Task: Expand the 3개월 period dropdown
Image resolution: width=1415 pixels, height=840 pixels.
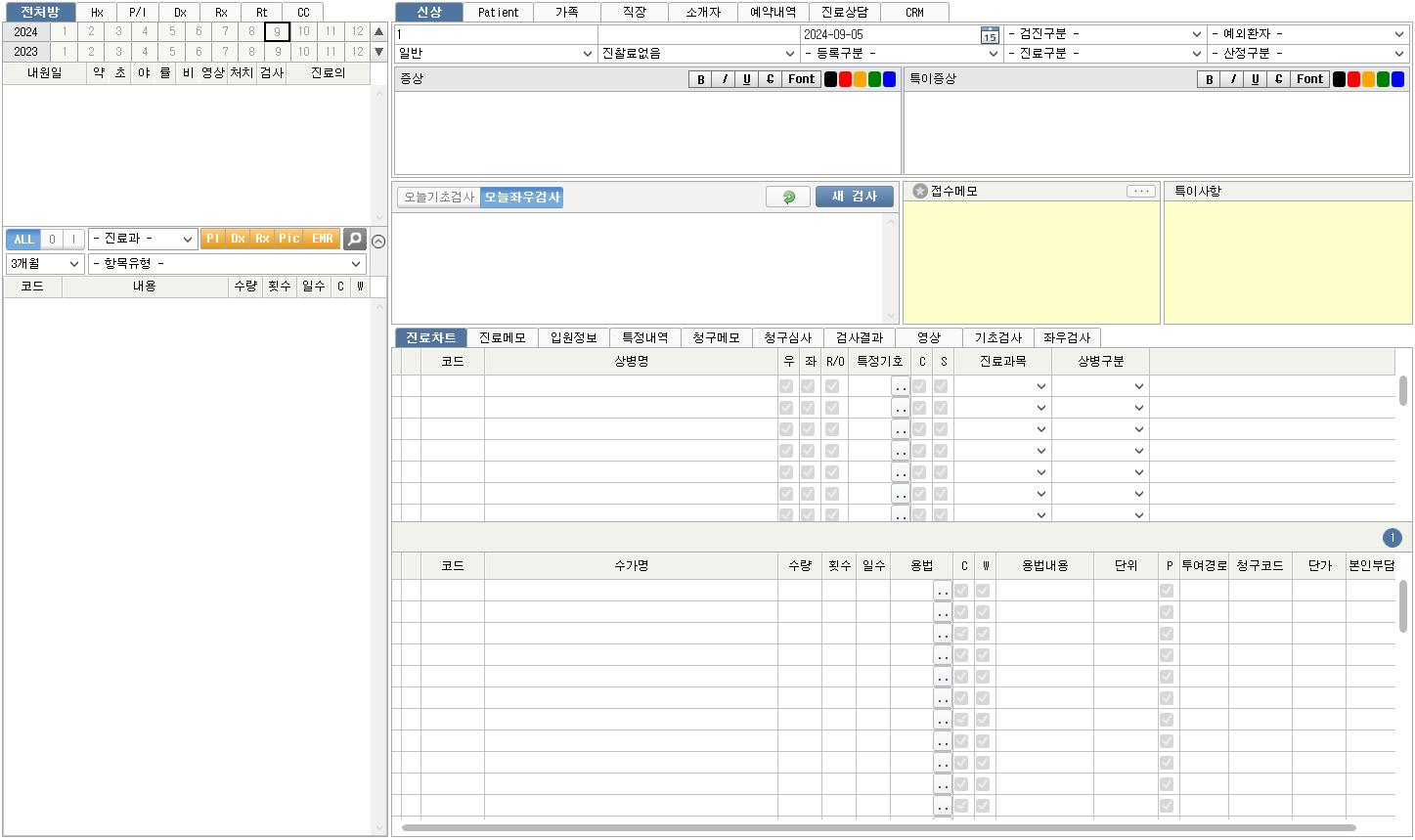Action: pos(45,264)
